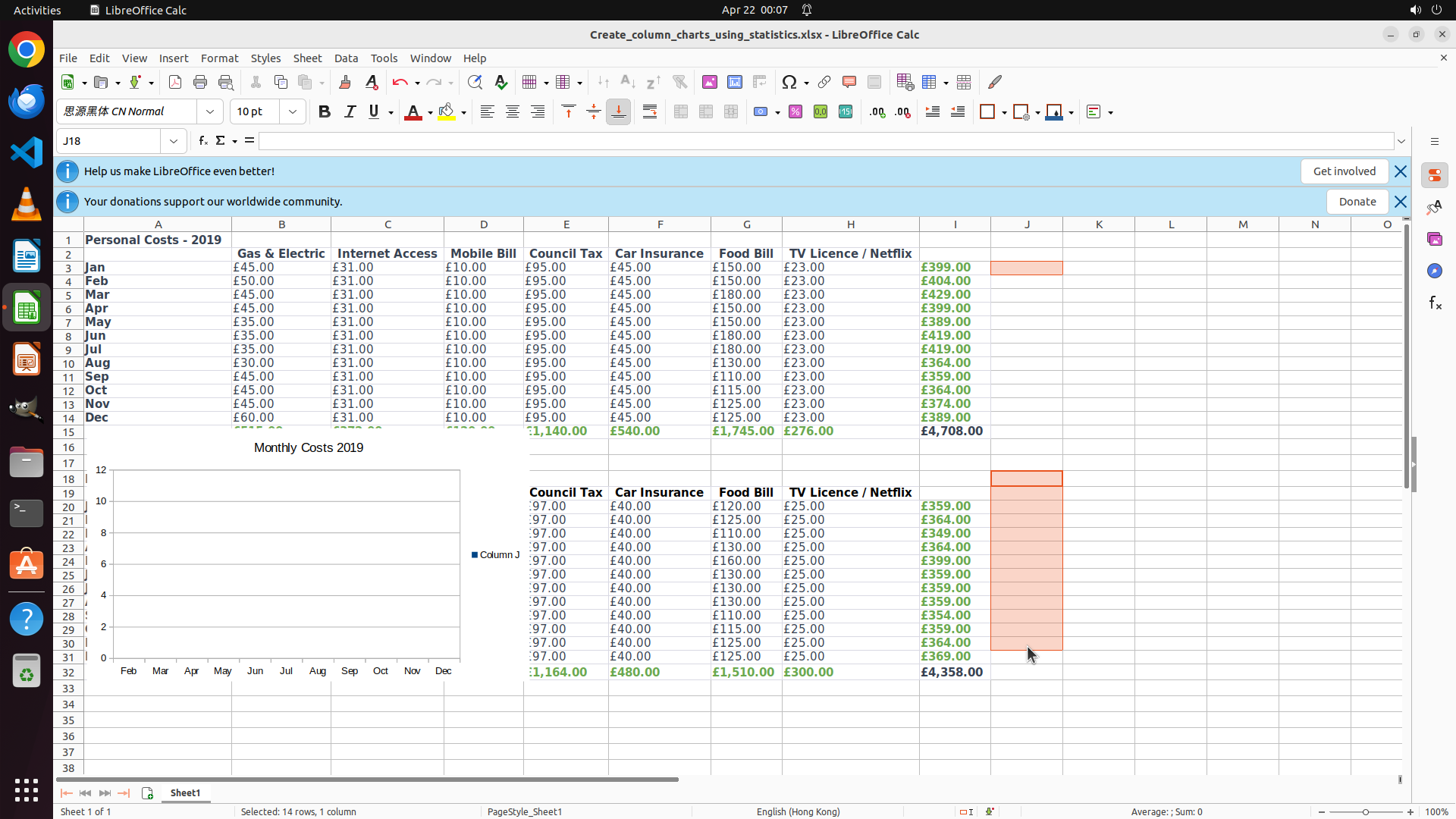This screenshot has width=1456, height=819.
Task: Toggle Wrap Text for cells
Action: pyautogui.click(x=650, y=112)
